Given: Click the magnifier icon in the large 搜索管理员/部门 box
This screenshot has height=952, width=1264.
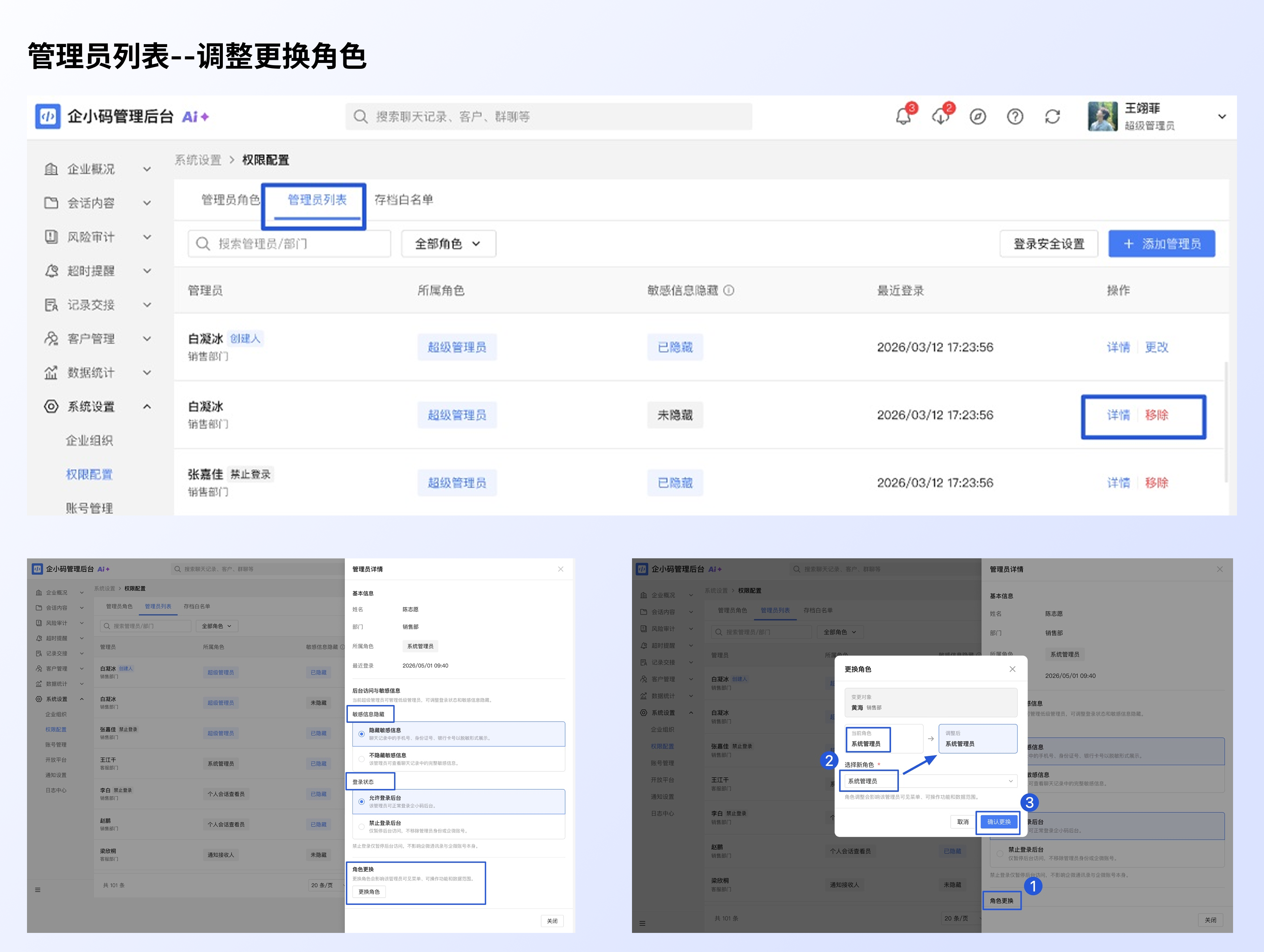Looking at the screenshot, I should tap(203, 244).
